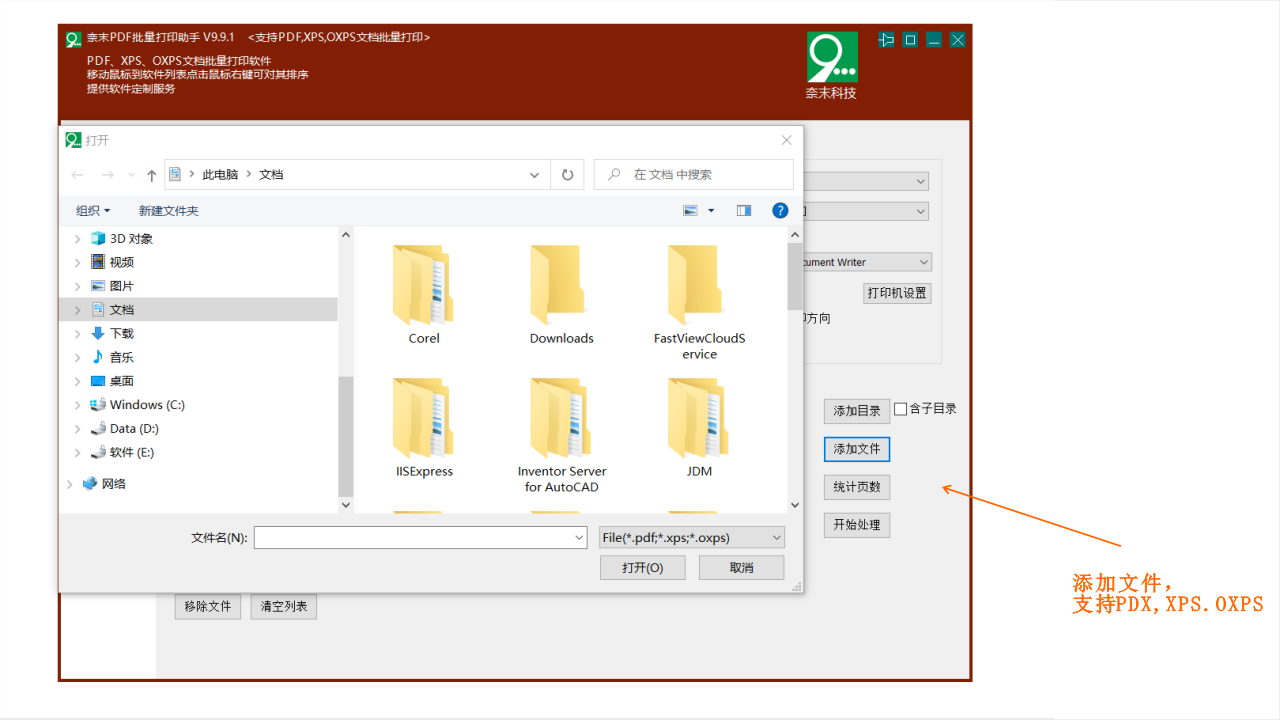Click 新建文件夹 in the toolbar
1280x720 pixels.
pyautogui.click(x=168, y=211)
